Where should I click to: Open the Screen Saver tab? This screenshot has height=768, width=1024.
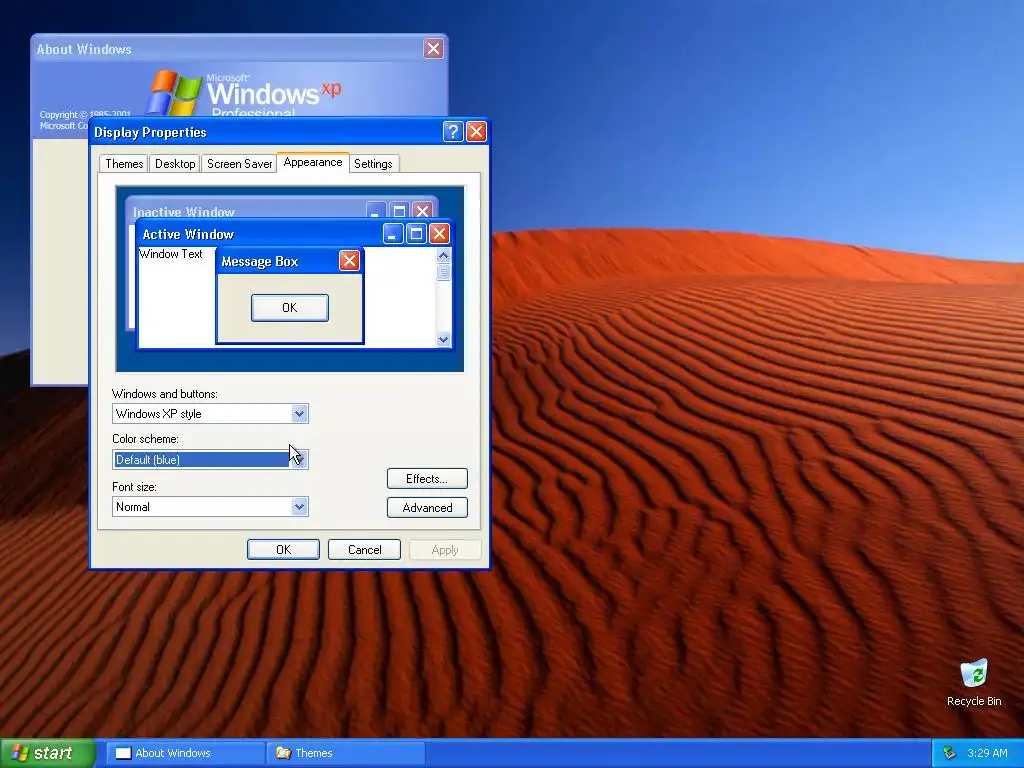239,164
